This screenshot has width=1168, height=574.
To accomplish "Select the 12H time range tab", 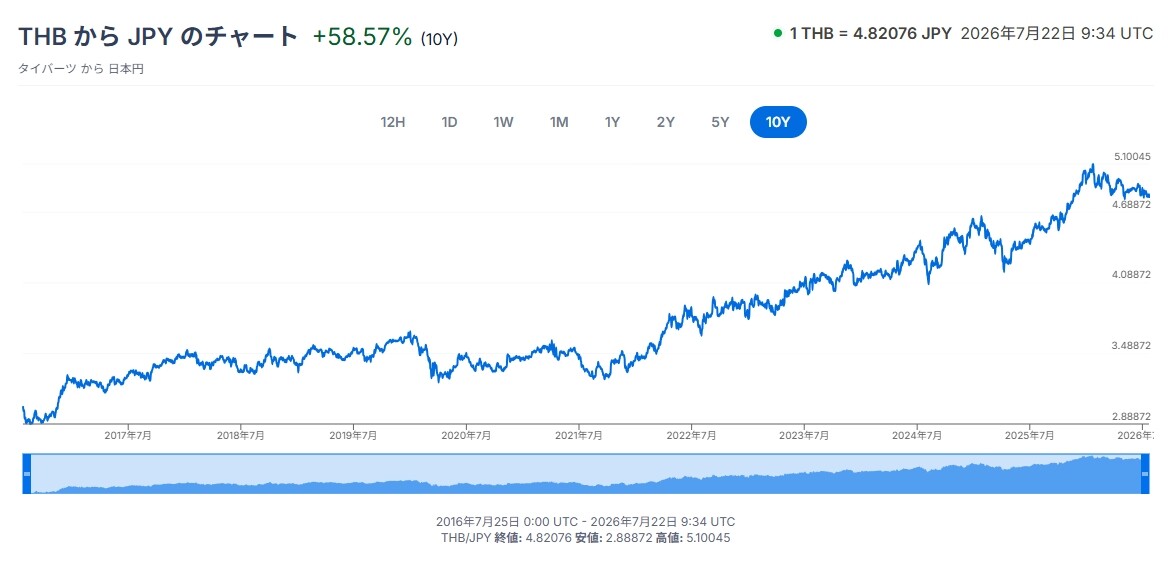I will pos(393,123).
